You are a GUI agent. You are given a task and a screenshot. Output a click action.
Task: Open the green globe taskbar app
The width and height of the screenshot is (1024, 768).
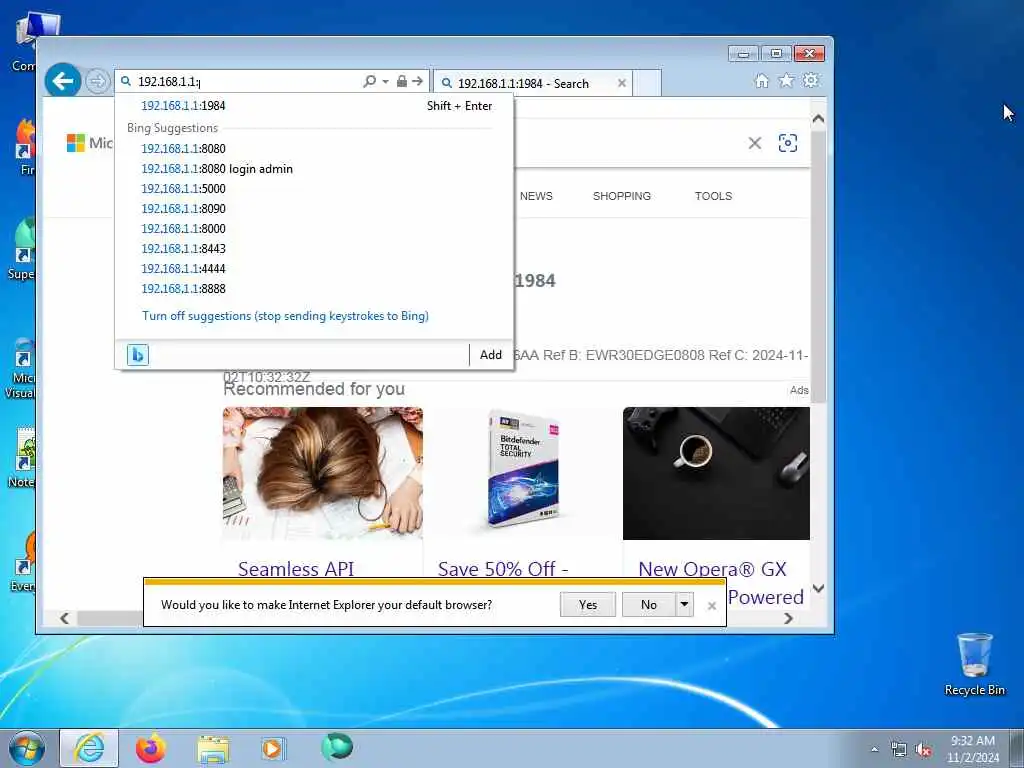tap(337, 748)
